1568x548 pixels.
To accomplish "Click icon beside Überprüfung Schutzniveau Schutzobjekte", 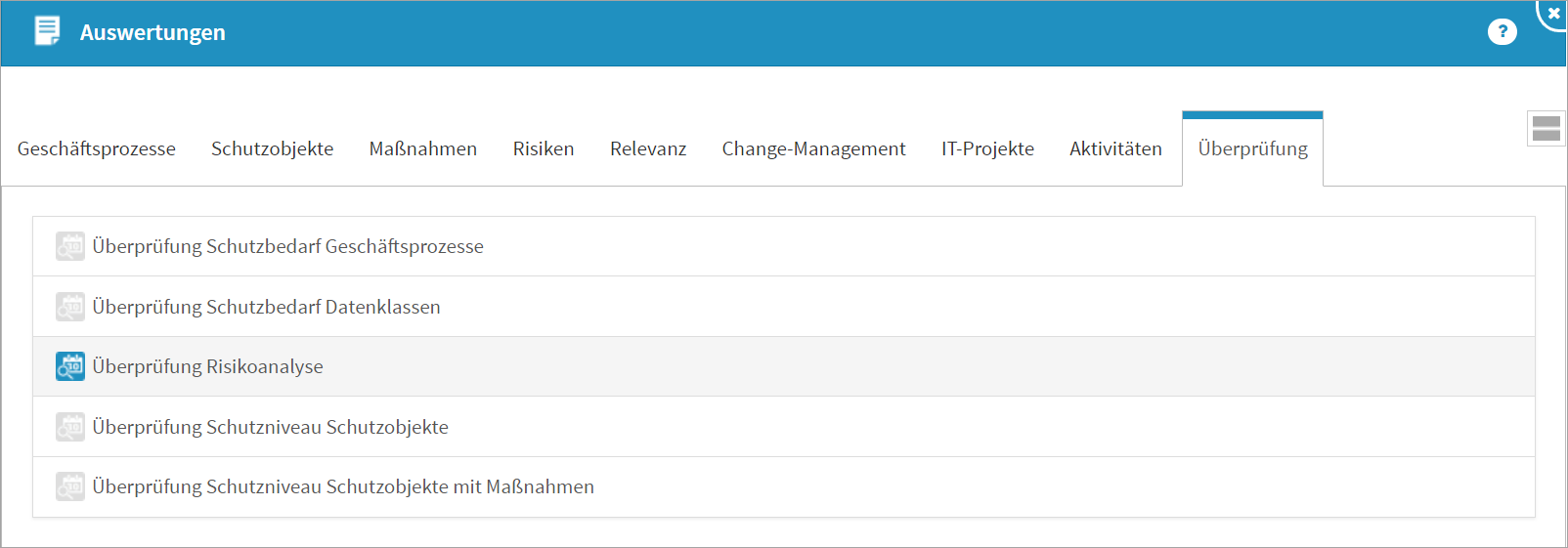I will [x=70, y=427].
